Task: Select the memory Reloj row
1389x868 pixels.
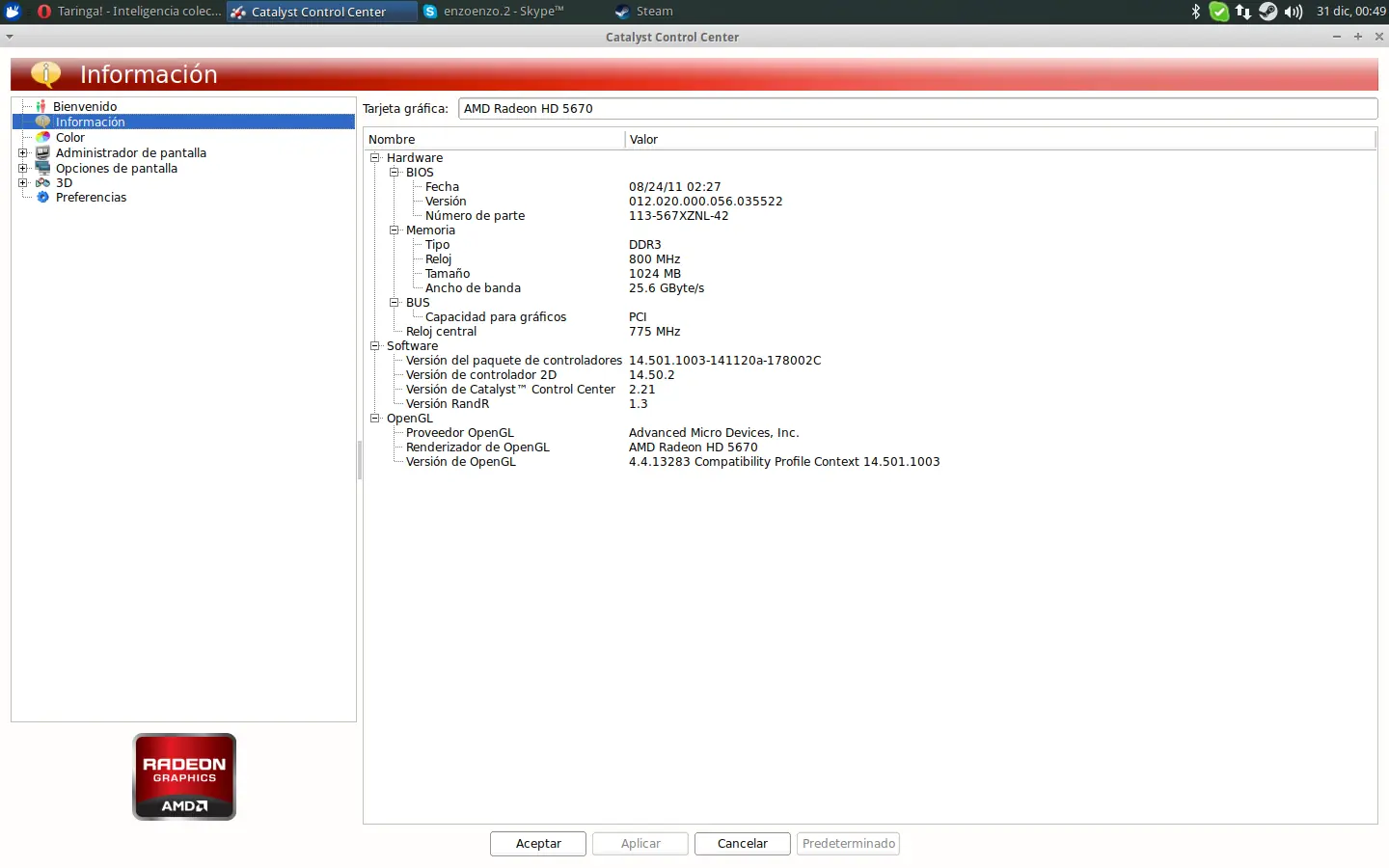Action: [x=868, y=258]
